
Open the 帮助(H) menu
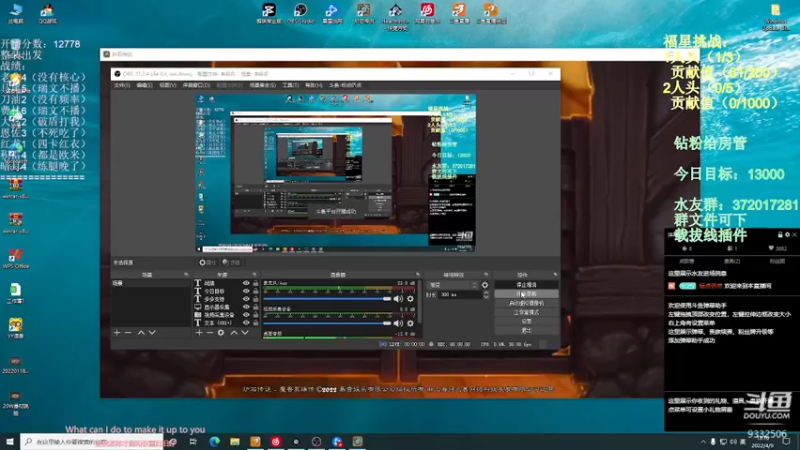tap(314, 85)
